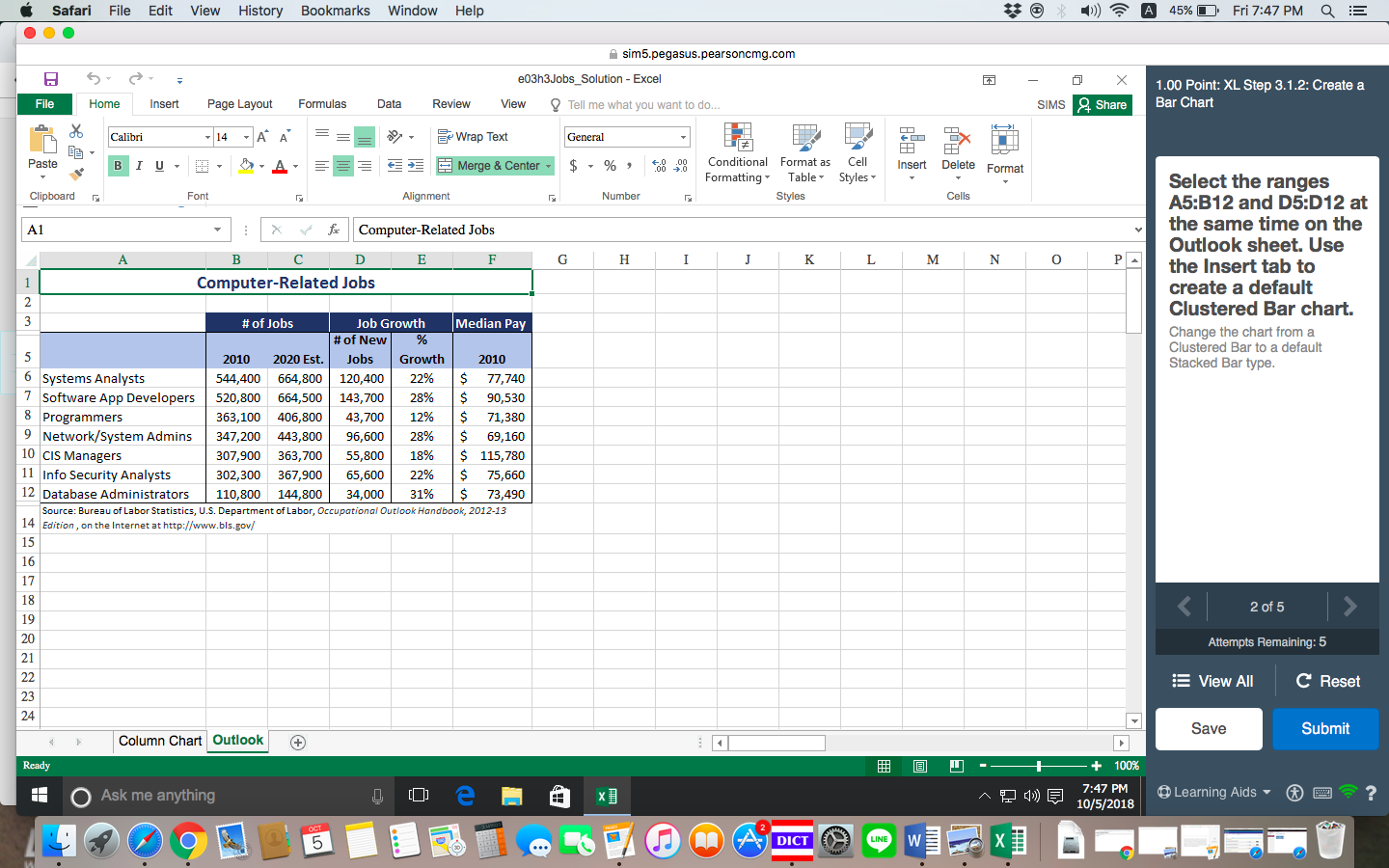Open the Borders dropdown arrow
This screenshot has height=868, width=1389.
[x=219, y=166]
